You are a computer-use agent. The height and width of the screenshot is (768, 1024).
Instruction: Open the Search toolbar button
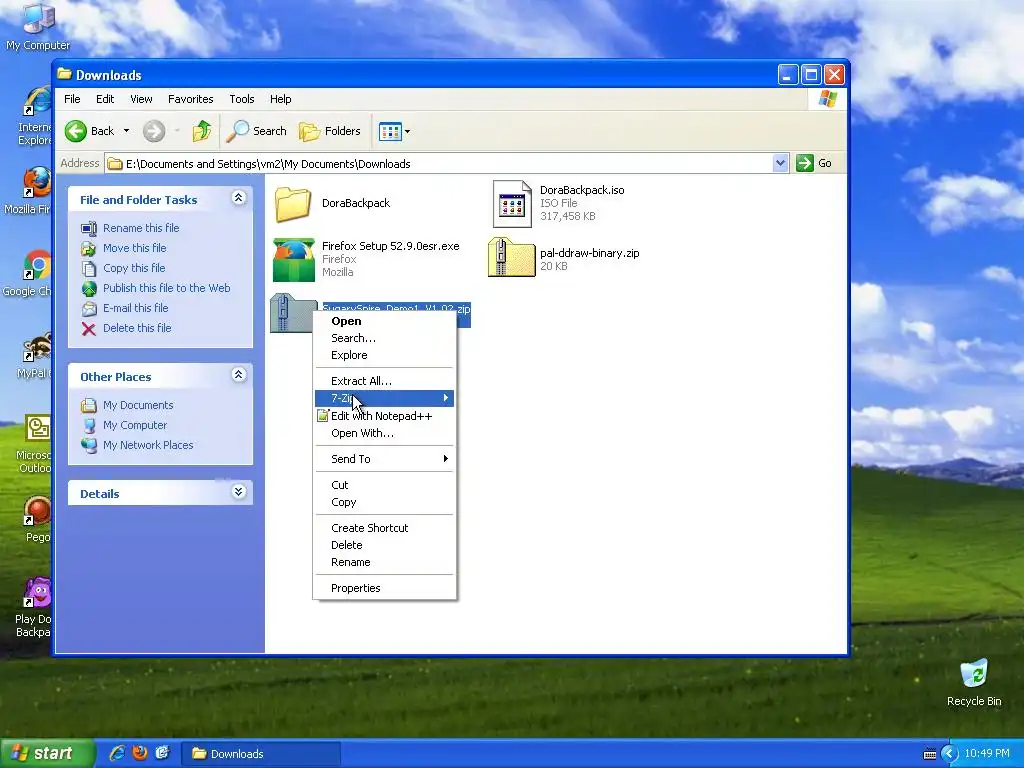coord(257,131)
